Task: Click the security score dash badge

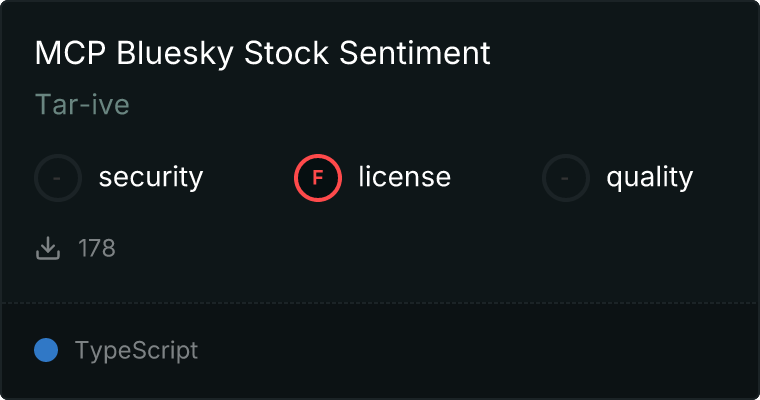Action: (x=58, y=178)
